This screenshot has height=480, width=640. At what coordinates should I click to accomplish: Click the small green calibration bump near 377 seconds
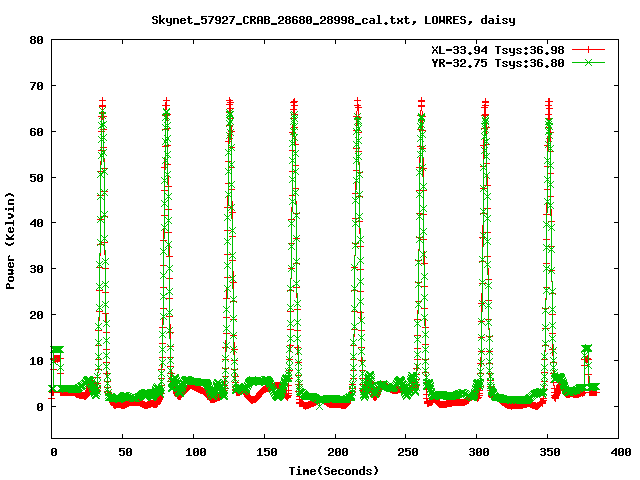pyautogui.click(x=587, y=348)
